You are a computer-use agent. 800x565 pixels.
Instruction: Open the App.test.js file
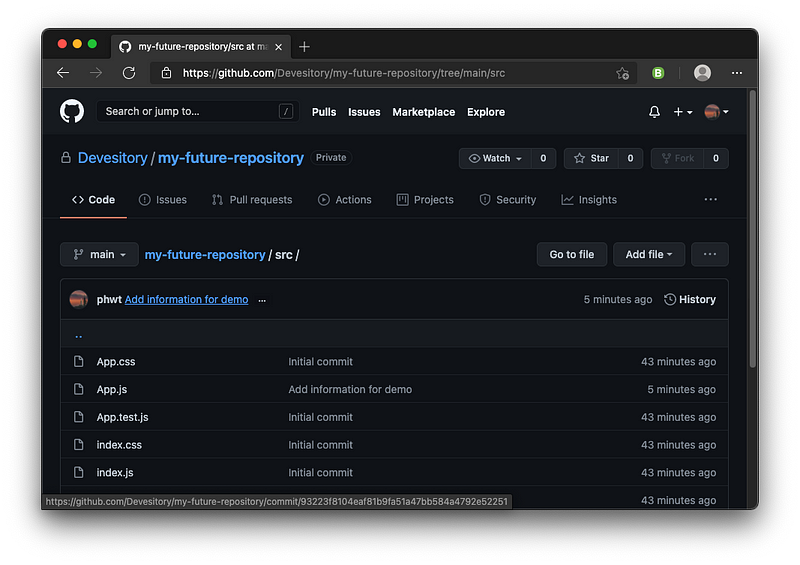(x=122, y=417)
